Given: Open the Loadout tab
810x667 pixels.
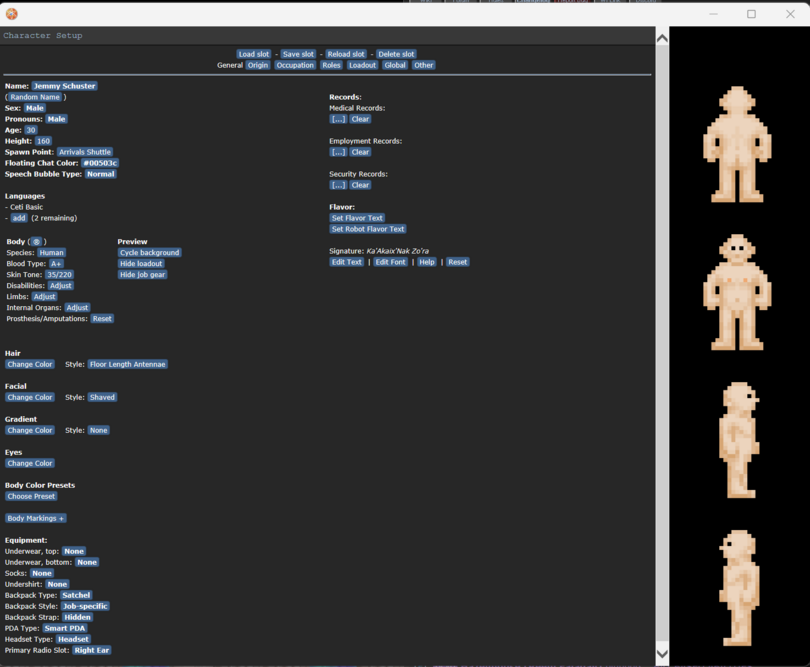Looking at the screenshot, I should 362,65.
